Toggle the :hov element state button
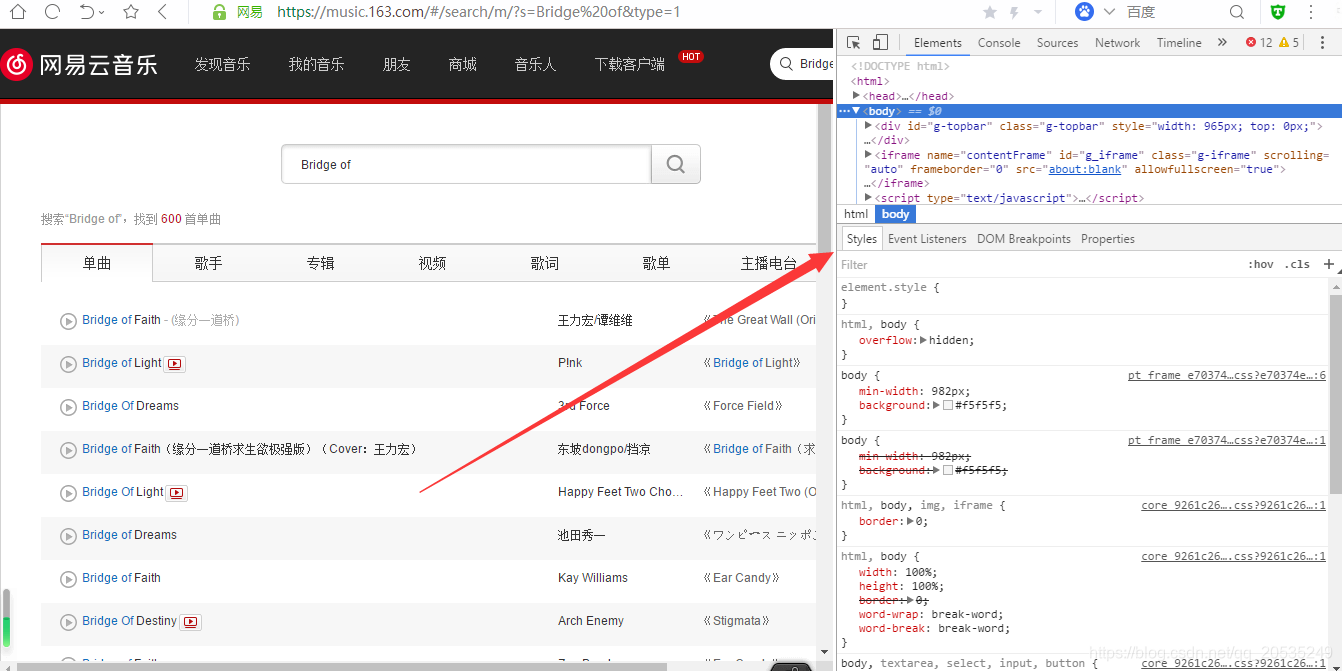Image resolution: width=1342 pixels, height=671 pixels. click(1261, 265)
